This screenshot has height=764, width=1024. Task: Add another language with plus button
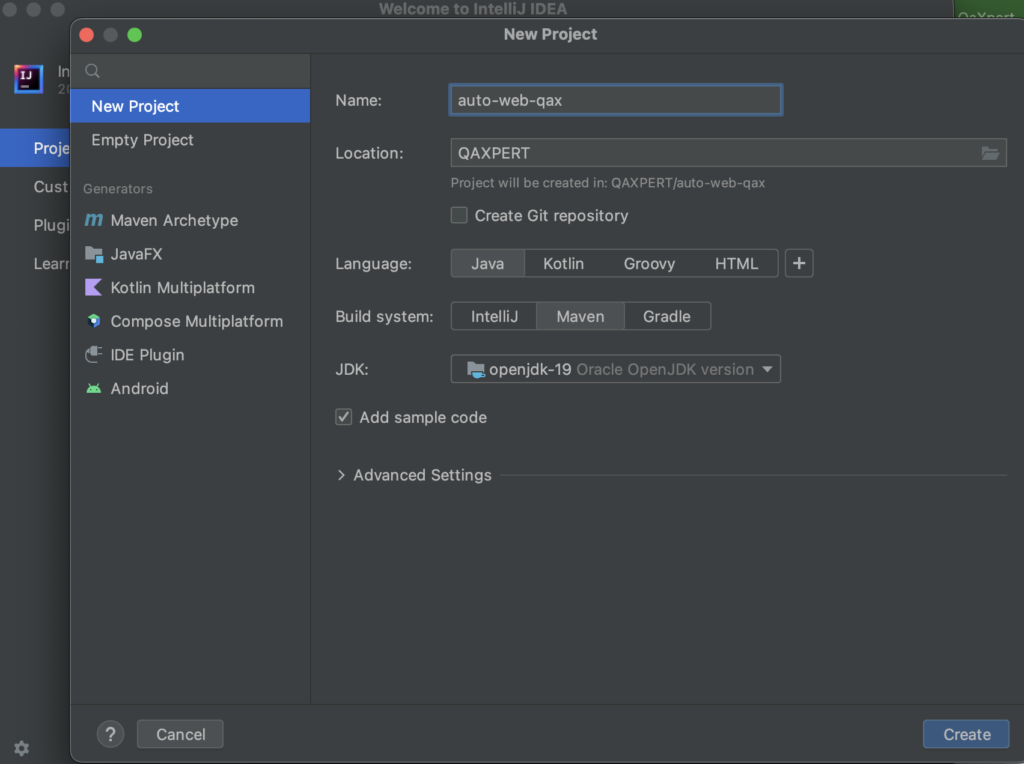click(799, 263)
